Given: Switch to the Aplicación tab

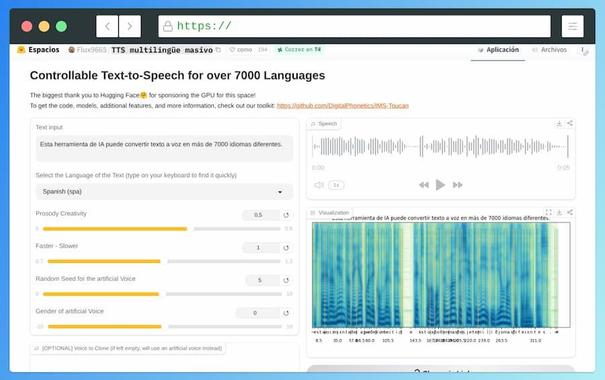Looking at the screenshot, I should click(x=498, y=50).
